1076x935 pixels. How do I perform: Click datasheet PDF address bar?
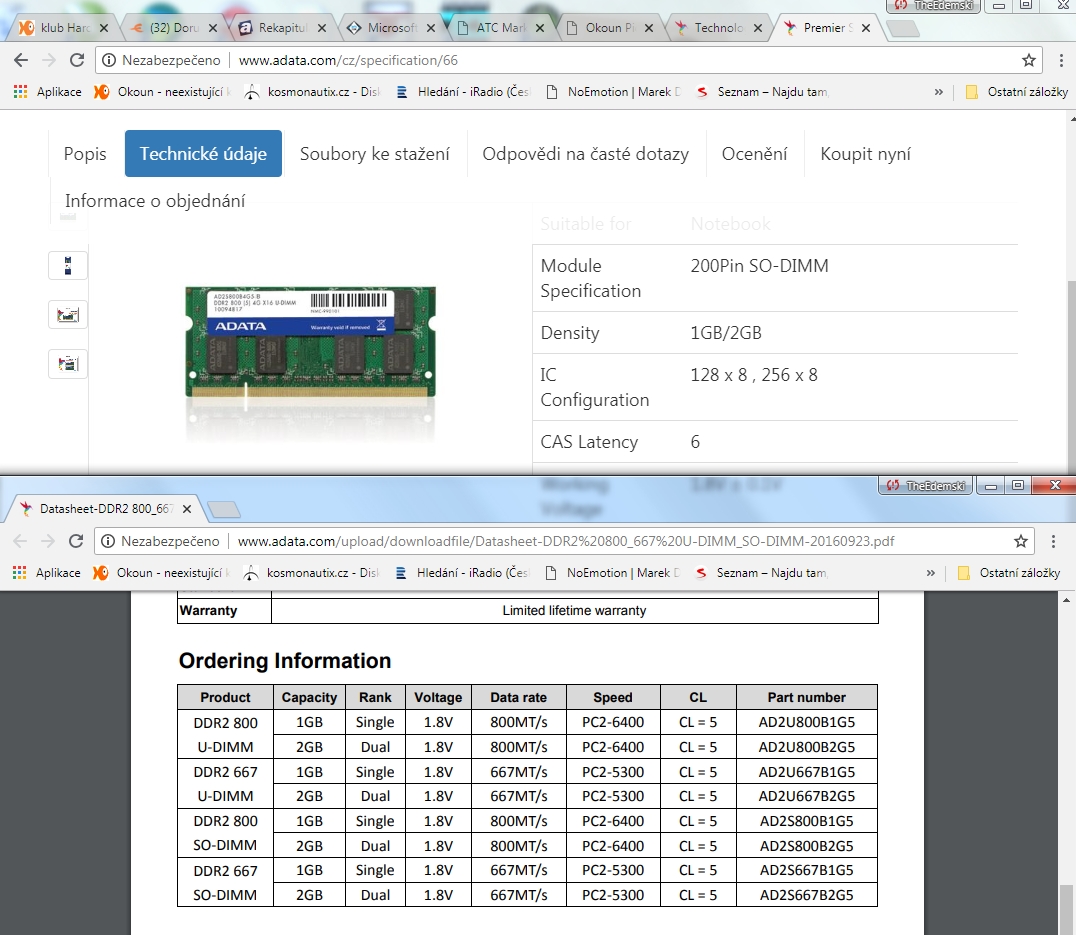[x=565, y=541]
